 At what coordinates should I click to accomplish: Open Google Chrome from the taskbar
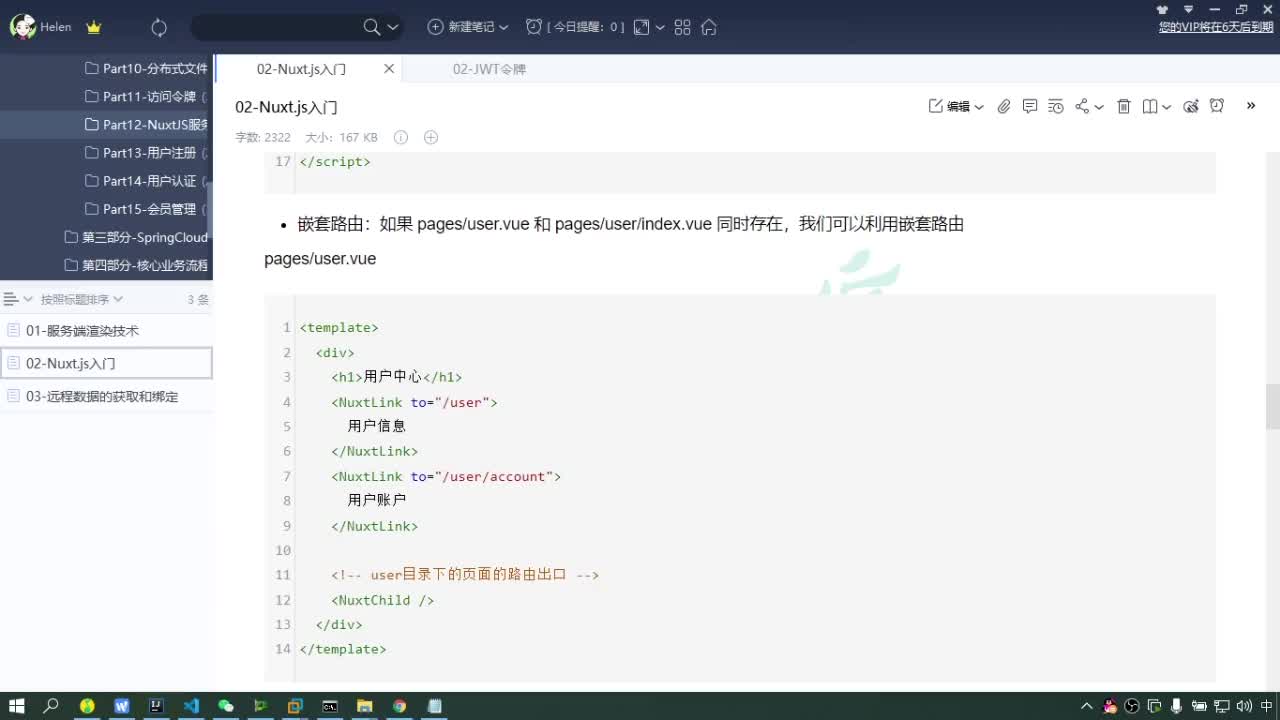click(x=400, y=706)
